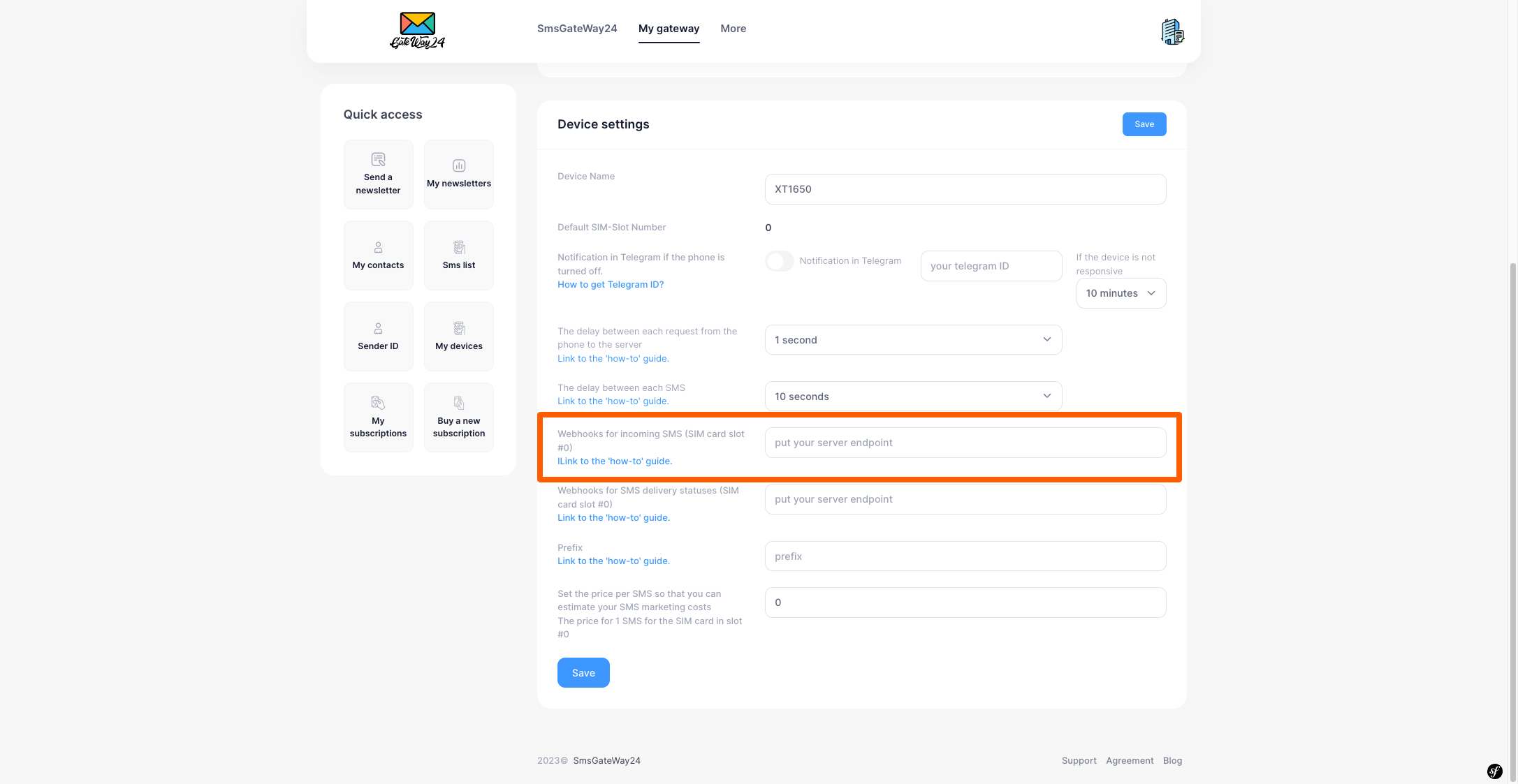Open Sms list tile
The image size is (1518, 784).
459,256
